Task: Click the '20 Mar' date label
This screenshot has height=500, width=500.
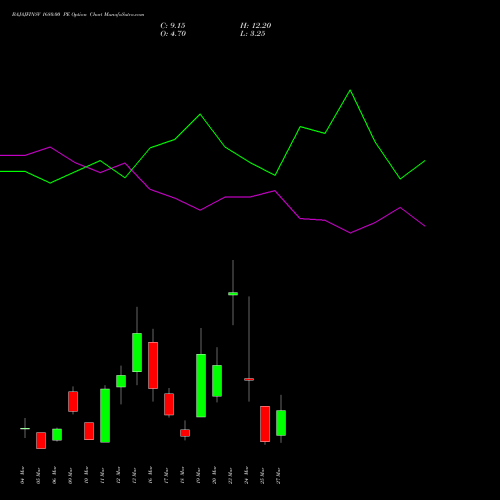Action: pyautogui.click(x=214, y=475)
